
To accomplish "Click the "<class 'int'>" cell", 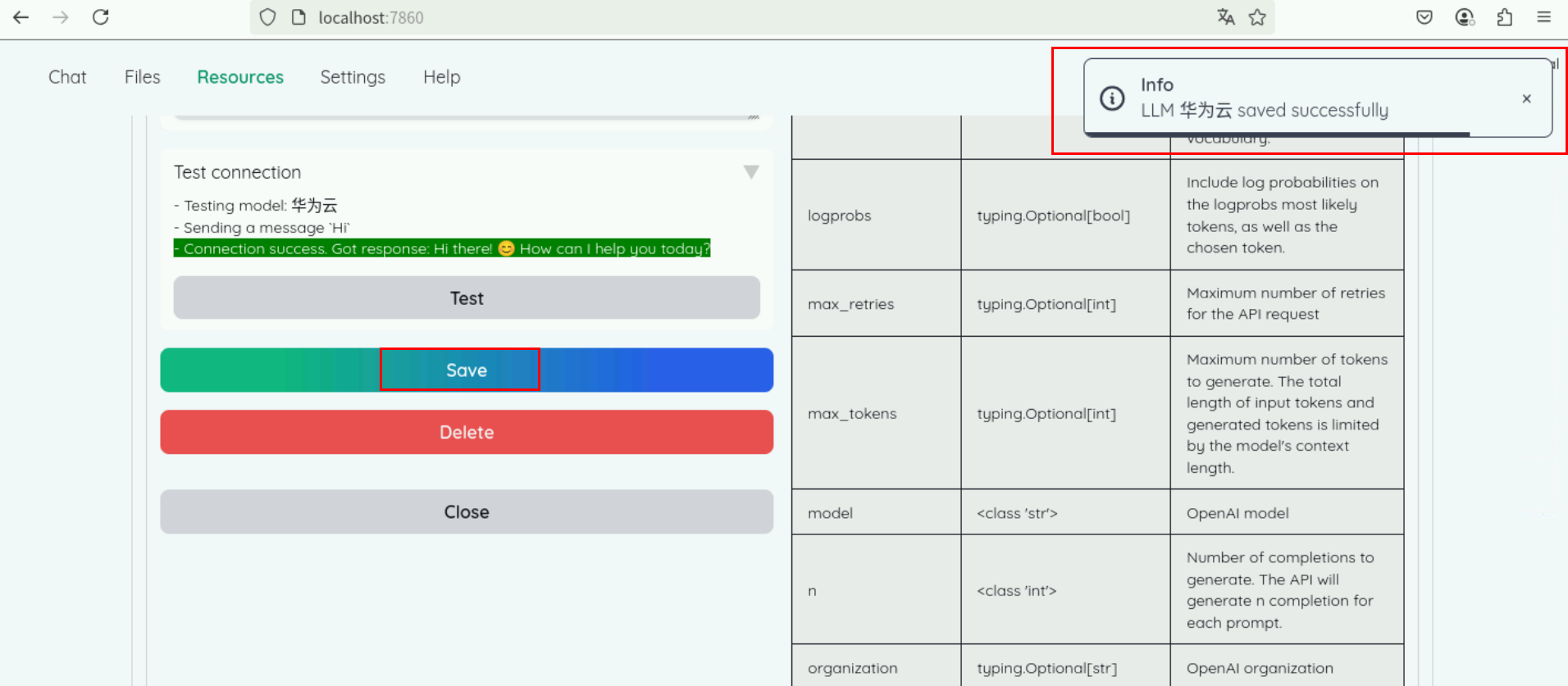I will [x=1065, y=590].
